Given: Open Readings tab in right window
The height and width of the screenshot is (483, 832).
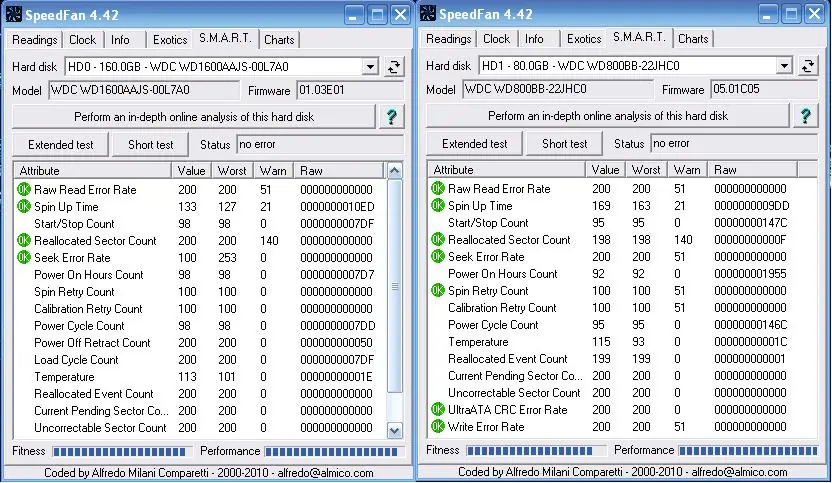Looking at the screenshot, I should (448, 39).
